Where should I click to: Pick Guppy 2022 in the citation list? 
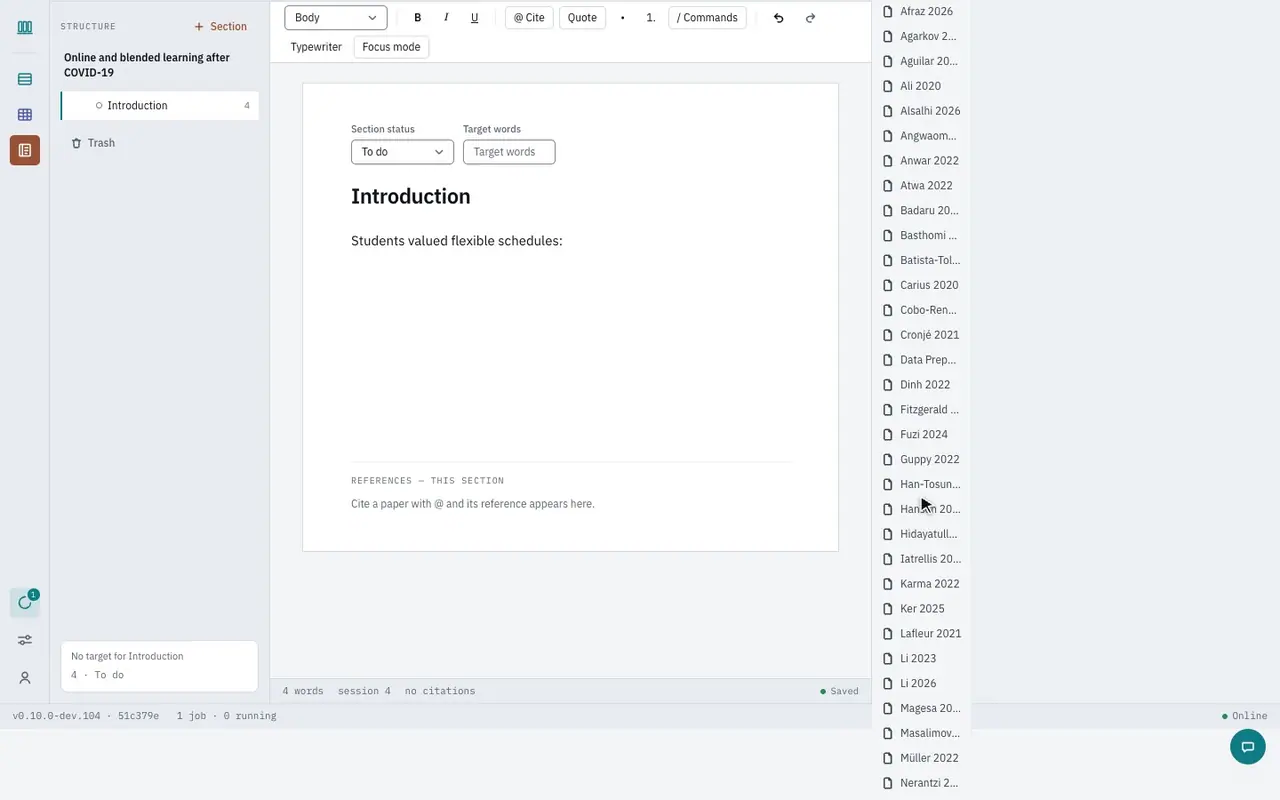pyautogui.click(x=921, y=460)
